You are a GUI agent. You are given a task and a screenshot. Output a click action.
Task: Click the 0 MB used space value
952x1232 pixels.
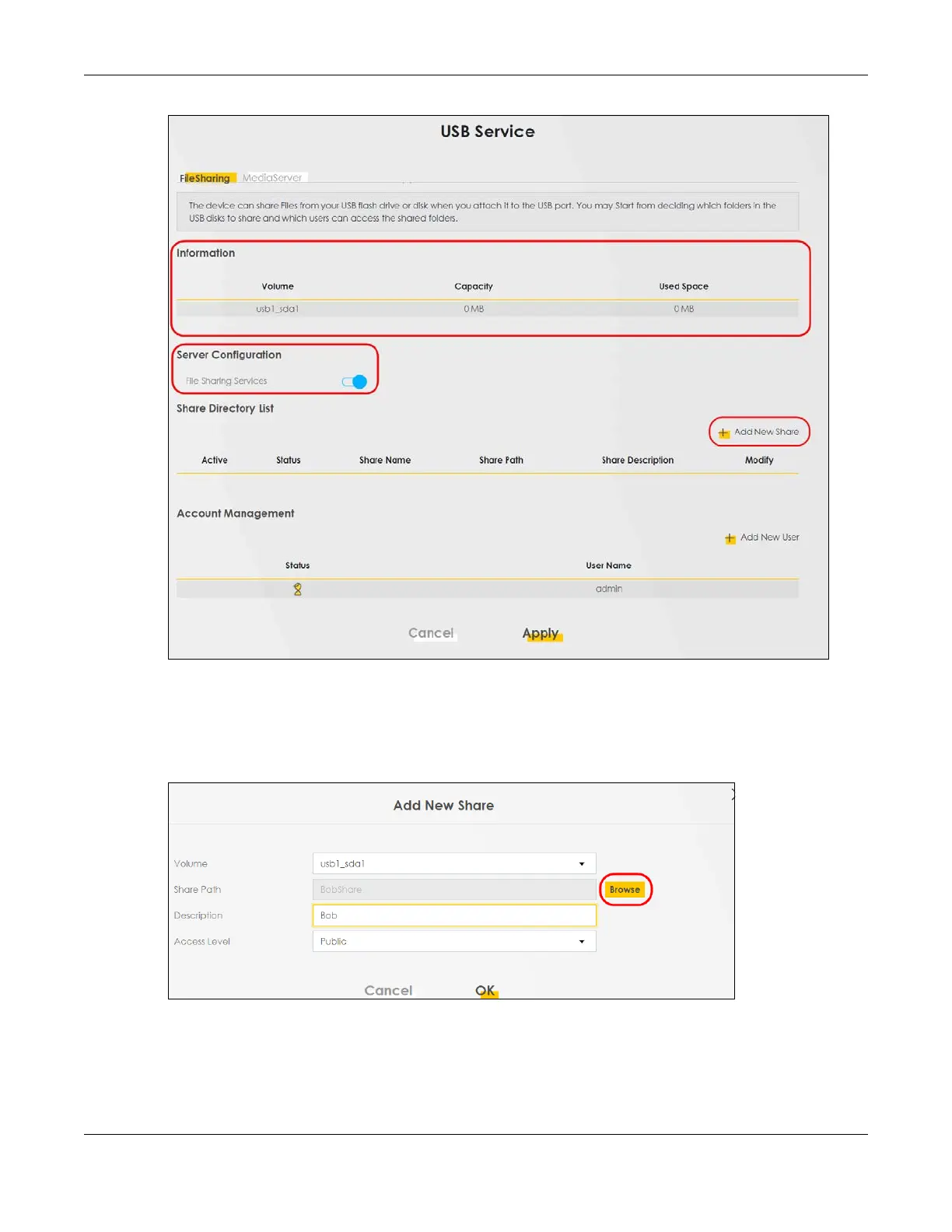pyautogui.click(x=684, y=309)
